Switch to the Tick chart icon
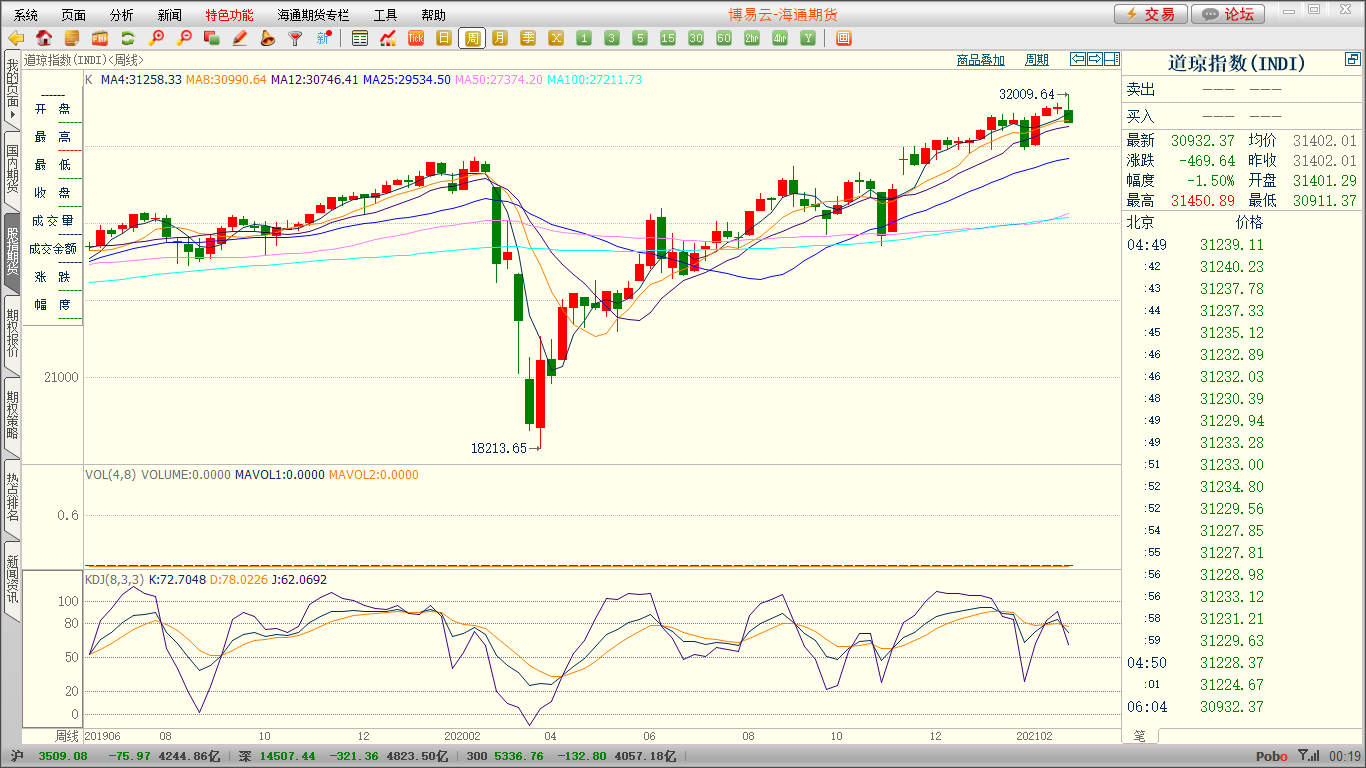This screenshot has width=1366, height=768. [x=416, y=38]
